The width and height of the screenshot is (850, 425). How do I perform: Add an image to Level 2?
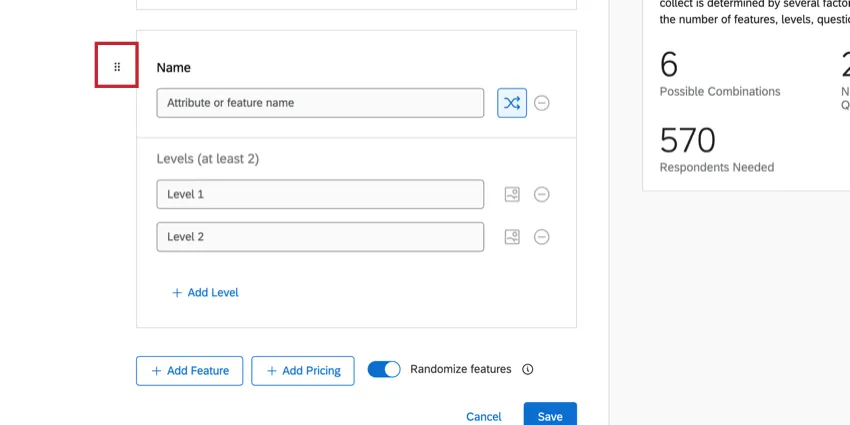(x=512, y=237)
